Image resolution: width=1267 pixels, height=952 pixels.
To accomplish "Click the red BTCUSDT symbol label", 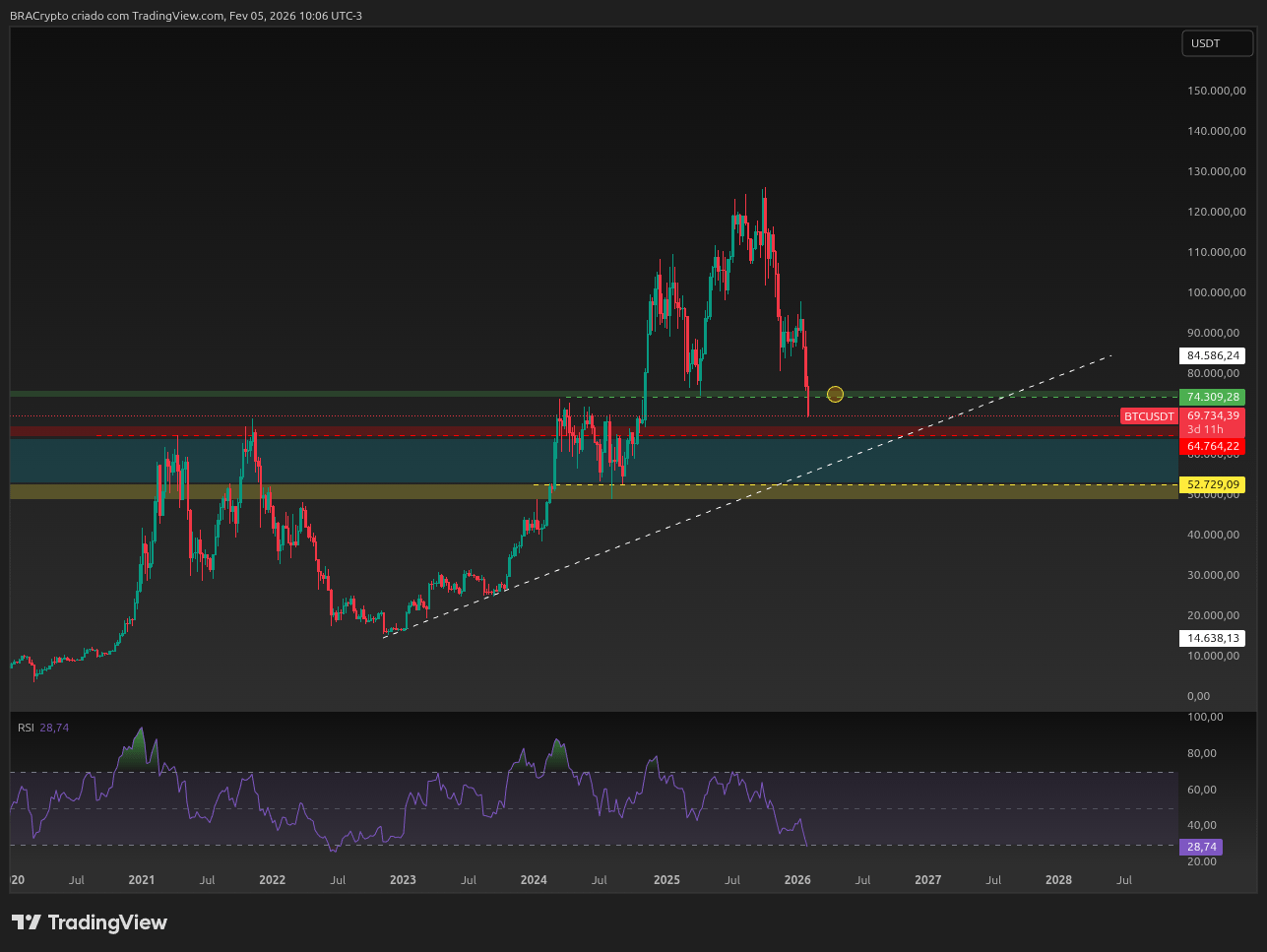I will [1149, 416].
